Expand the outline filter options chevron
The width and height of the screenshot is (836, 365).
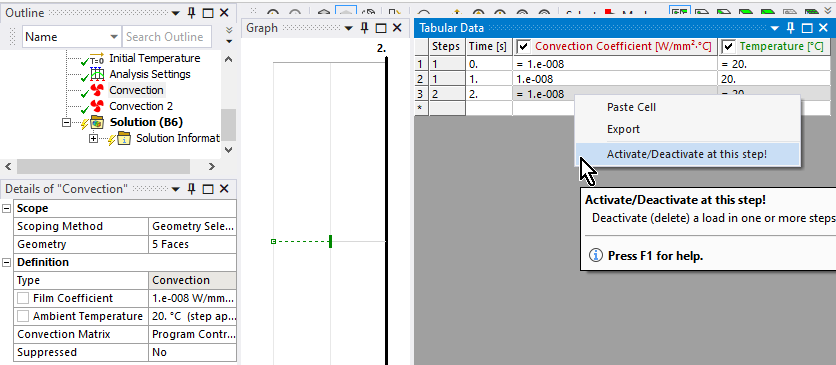[x=229, y=30]
